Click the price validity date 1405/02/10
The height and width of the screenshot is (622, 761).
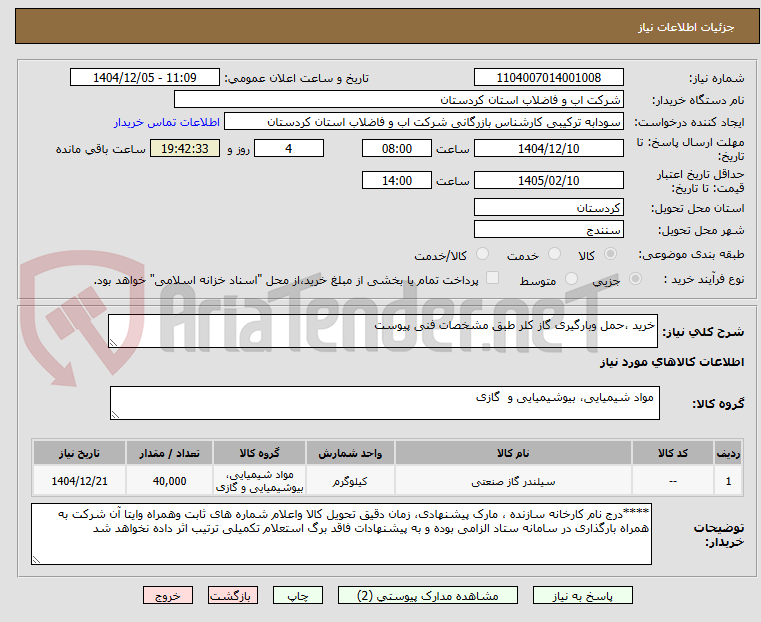click(548, 180)
